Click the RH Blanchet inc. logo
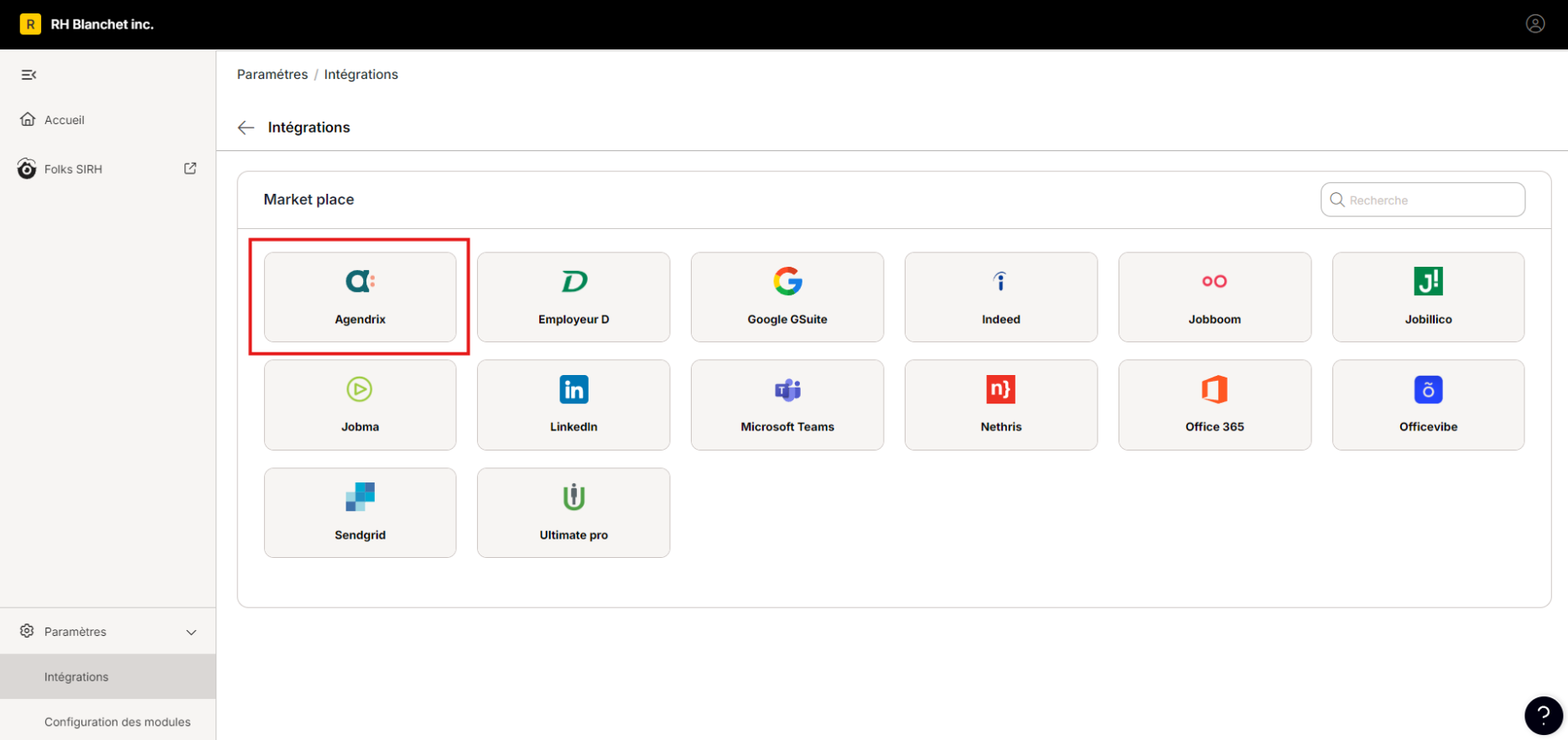The image size is (1568, 740). point(30,24)
